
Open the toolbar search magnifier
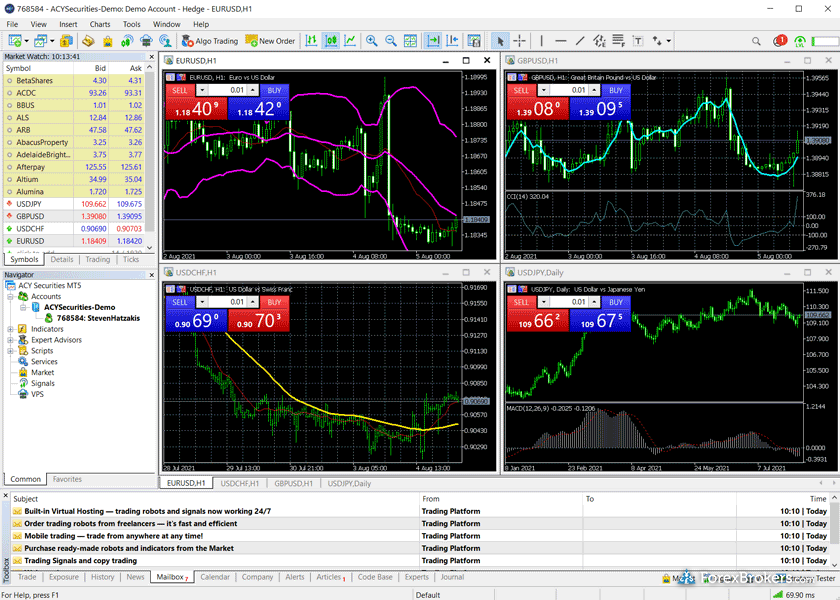pyautogui.click(x=756, y=41)
